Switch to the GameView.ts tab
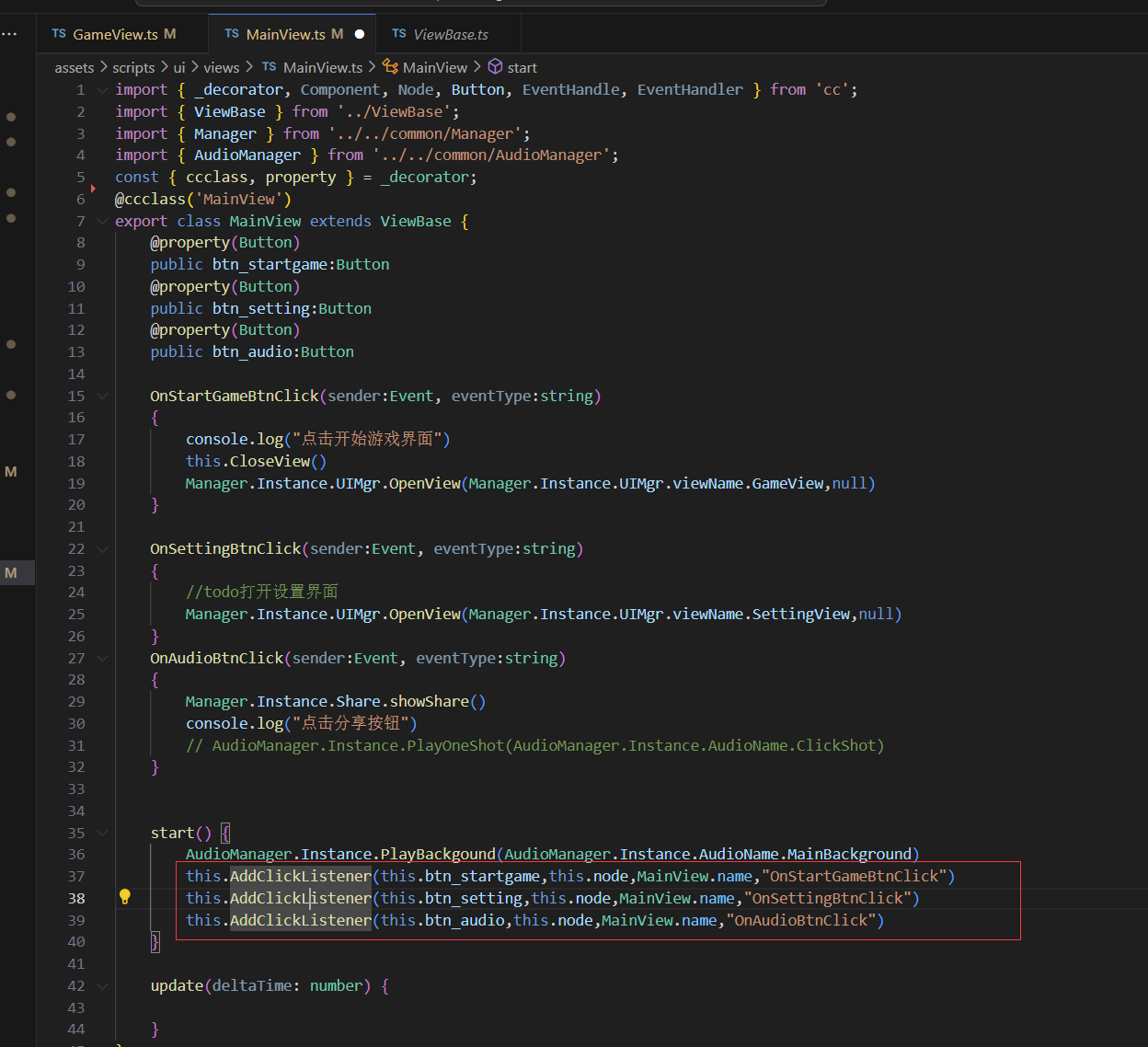 (115, 34)
